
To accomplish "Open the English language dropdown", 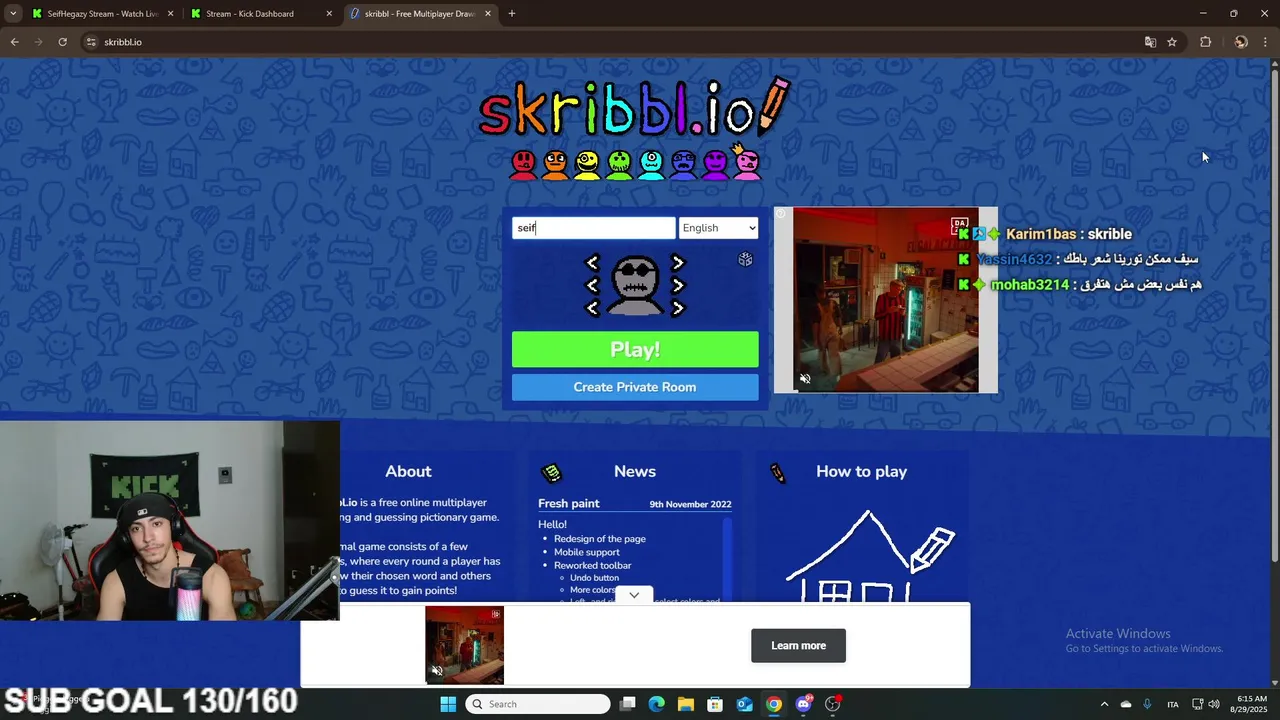I will (718, 228).
